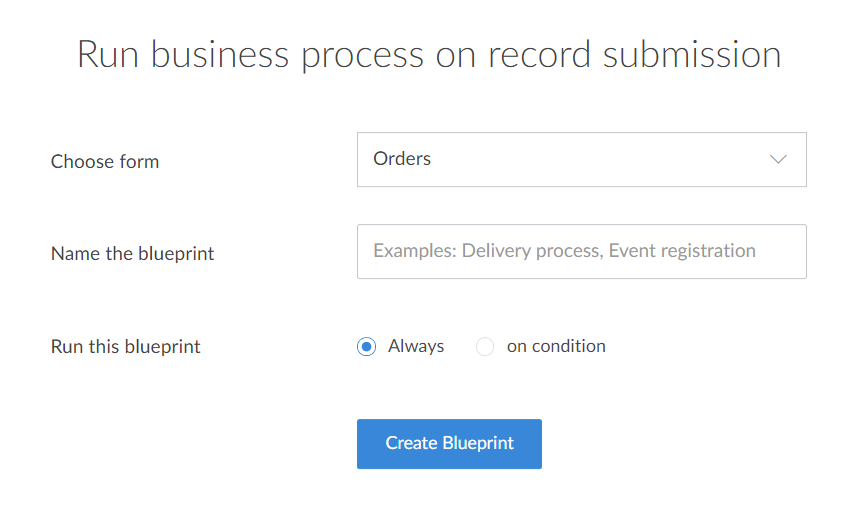The width and height of the screenshot is (864, 505).
Task: Expand the form list using the down arrow
Action: tap(778, 160)
